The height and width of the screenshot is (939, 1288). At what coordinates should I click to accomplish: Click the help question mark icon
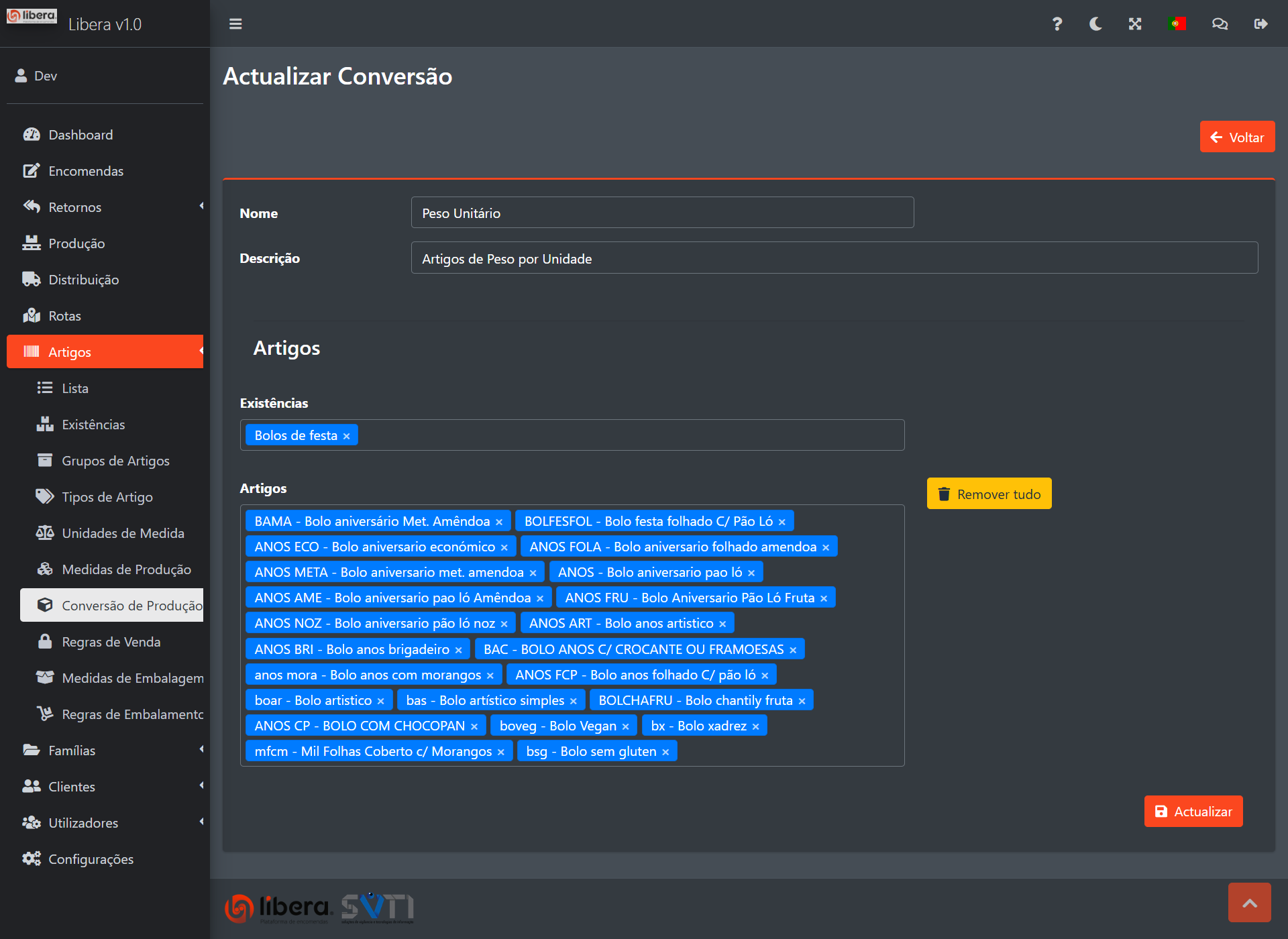click(x=1057, y=24)
